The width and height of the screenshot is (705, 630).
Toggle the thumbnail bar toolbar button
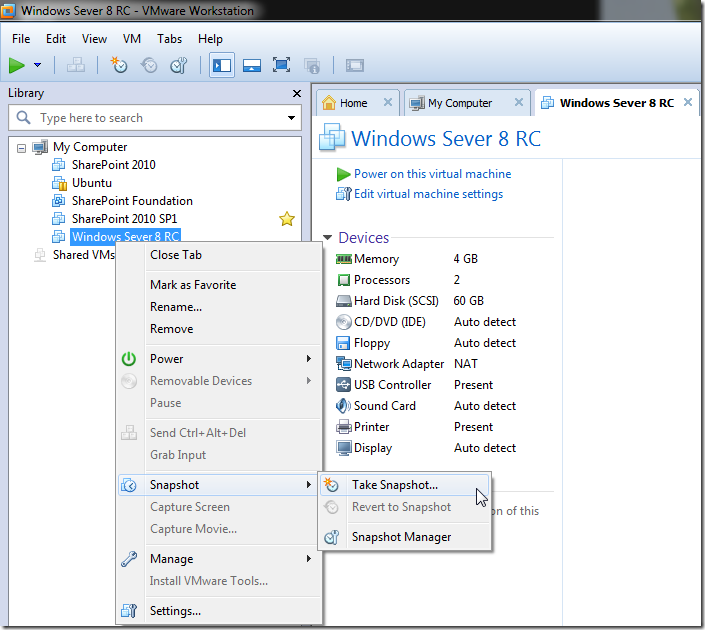click(251, 65)
